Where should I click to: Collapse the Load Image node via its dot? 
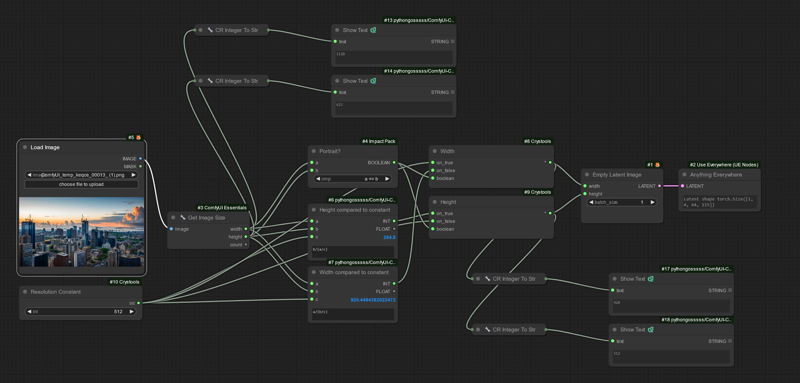click(24, 147)
